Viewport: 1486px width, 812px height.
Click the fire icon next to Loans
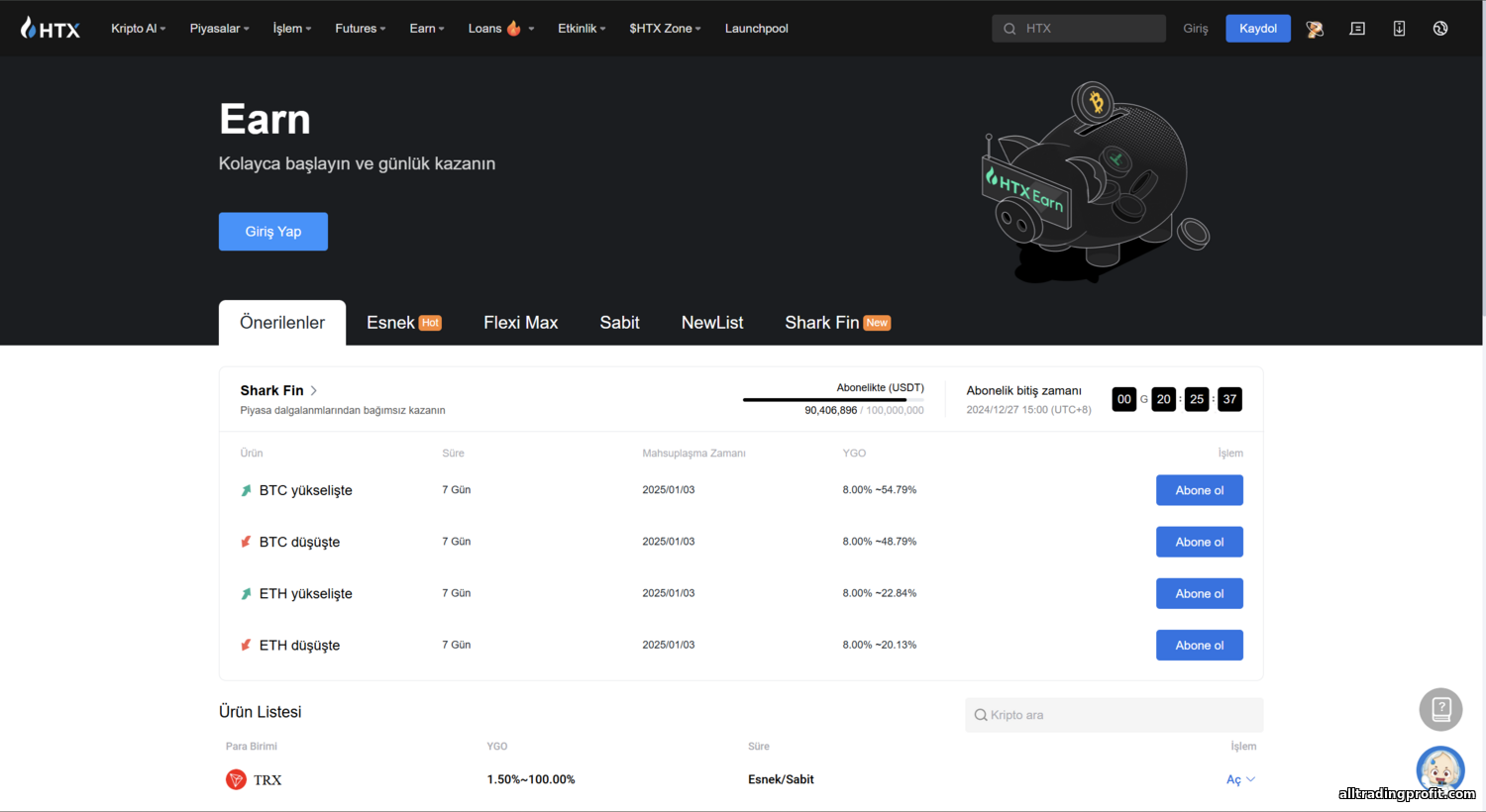(513, 29)
